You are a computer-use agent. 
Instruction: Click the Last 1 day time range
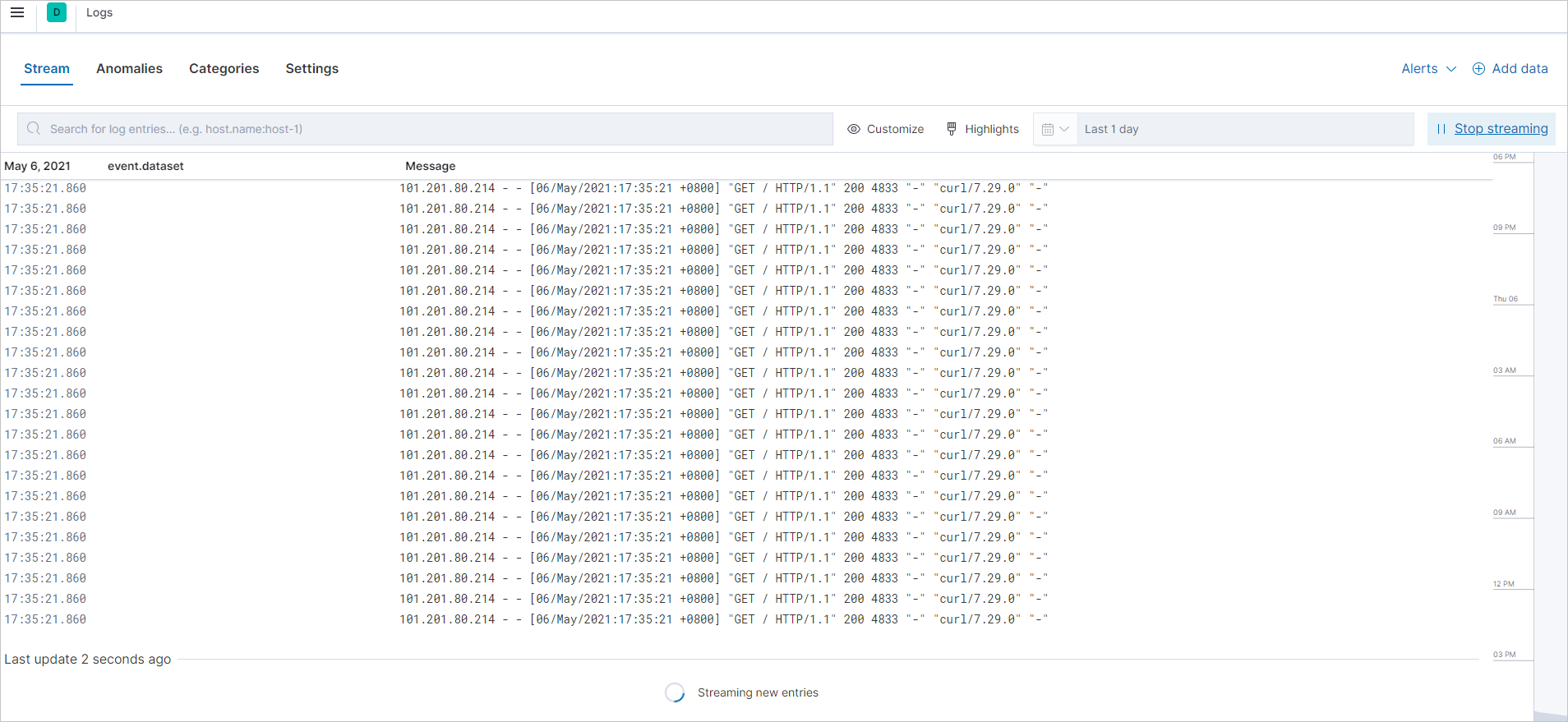(x=1245, y=129)
